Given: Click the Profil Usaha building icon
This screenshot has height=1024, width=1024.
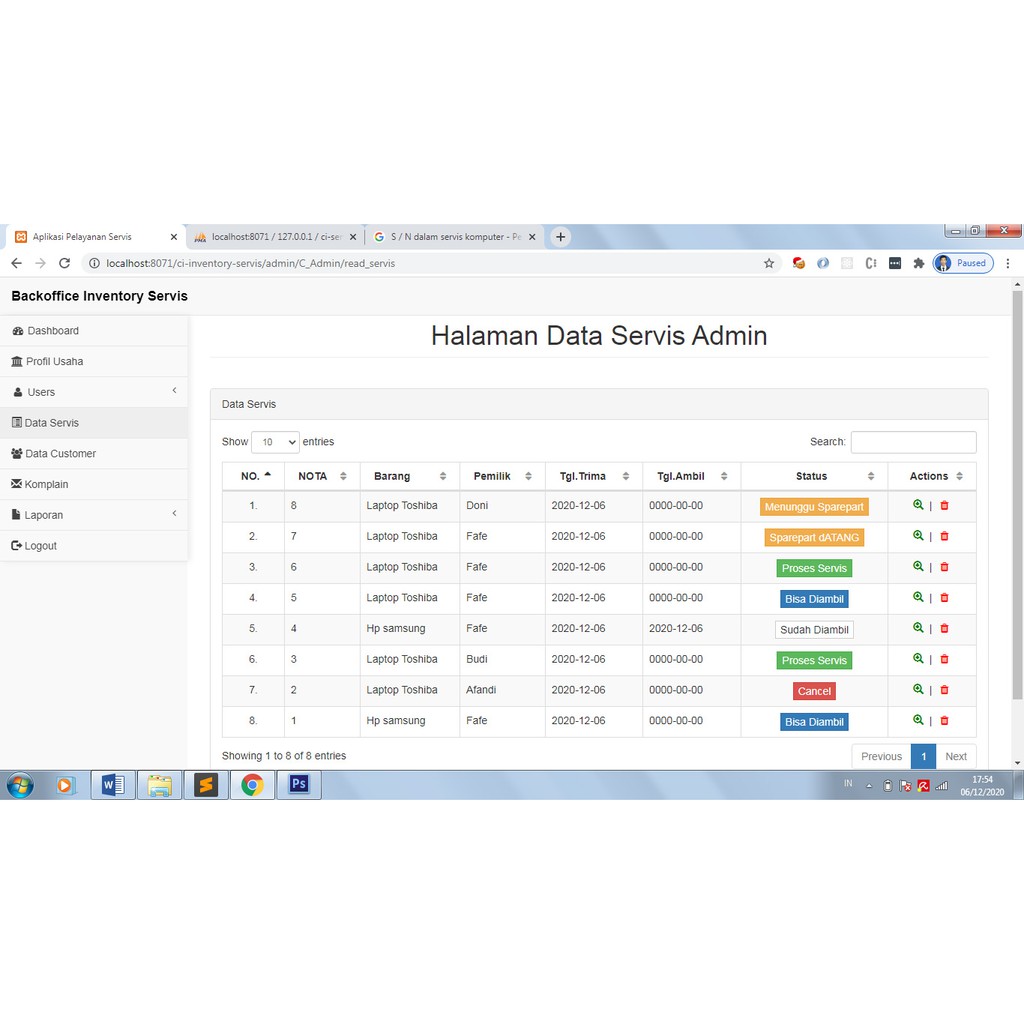Looking at the screenshot, I should 19,361.
